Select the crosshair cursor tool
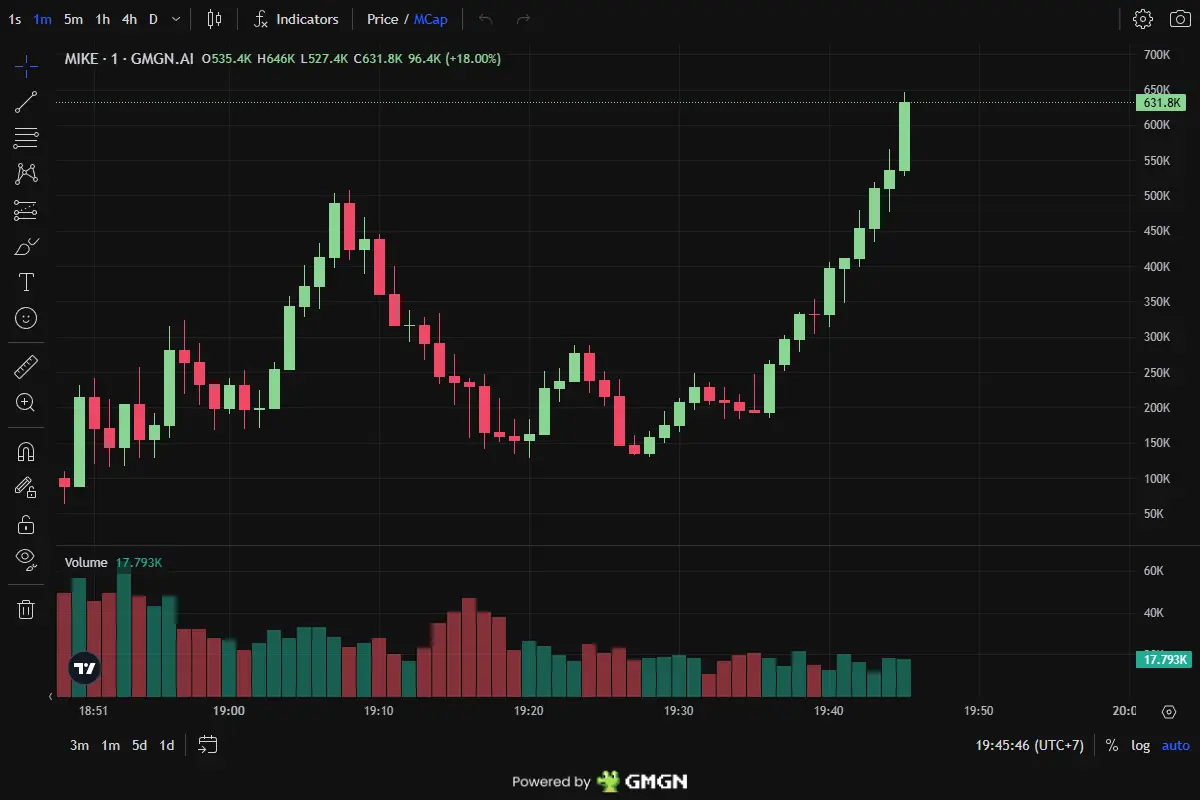1200x800 pixels. click(26, 67)
